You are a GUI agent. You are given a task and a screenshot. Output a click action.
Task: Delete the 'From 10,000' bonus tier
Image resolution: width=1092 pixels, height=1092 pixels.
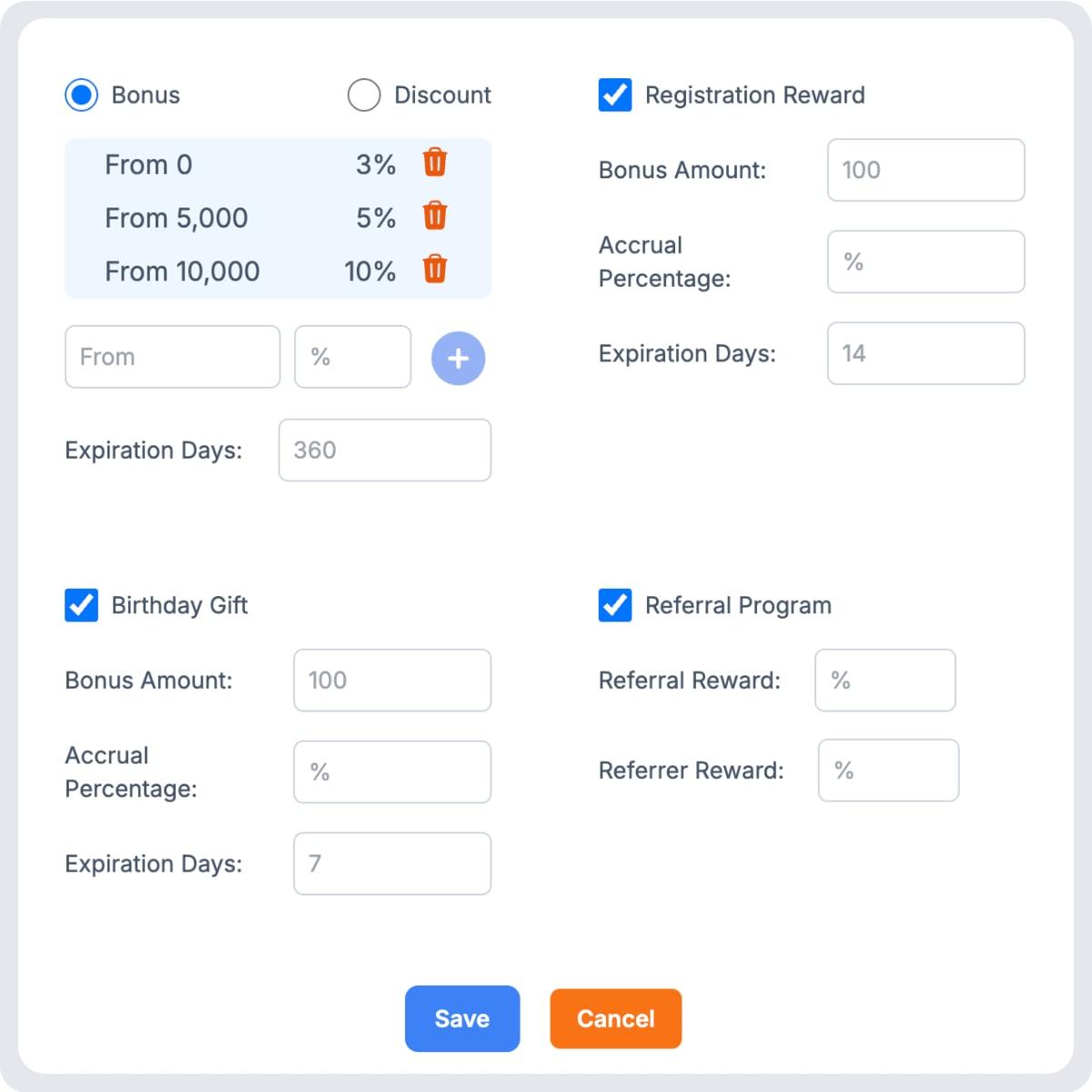click(x=435, y=270)
